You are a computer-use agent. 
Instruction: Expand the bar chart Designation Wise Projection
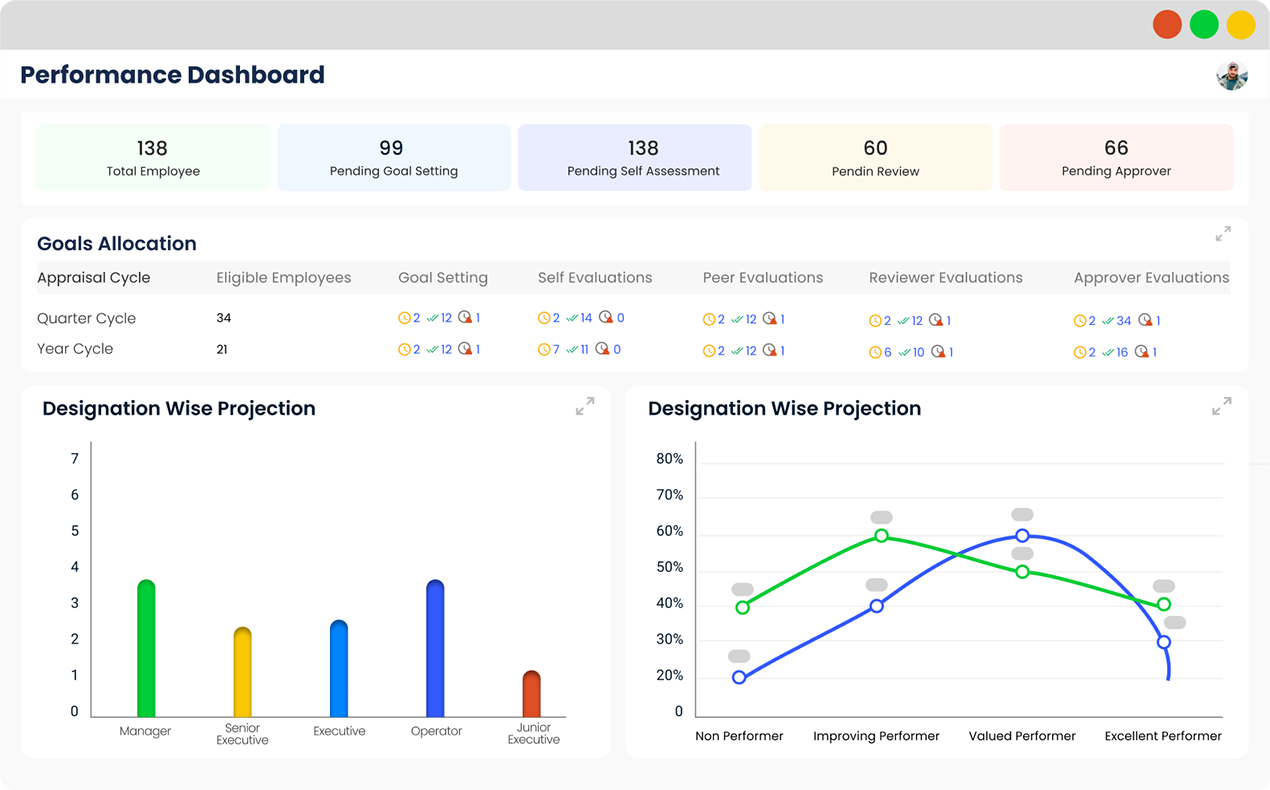(x=585, y=406)
